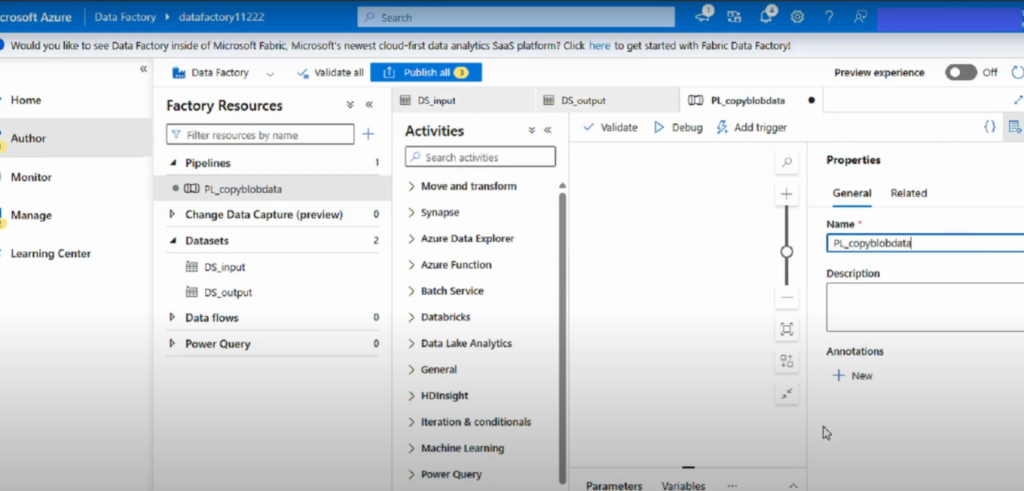Click the collapse canvas arrows icon
Screen dimensions: 1024x491
787,393
